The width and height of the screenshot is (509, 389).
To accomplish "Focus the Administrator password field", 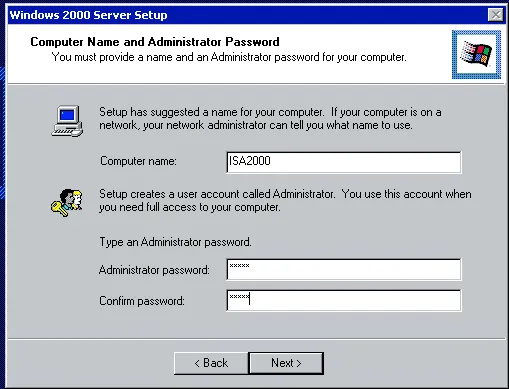I will [x=344, y=269].
